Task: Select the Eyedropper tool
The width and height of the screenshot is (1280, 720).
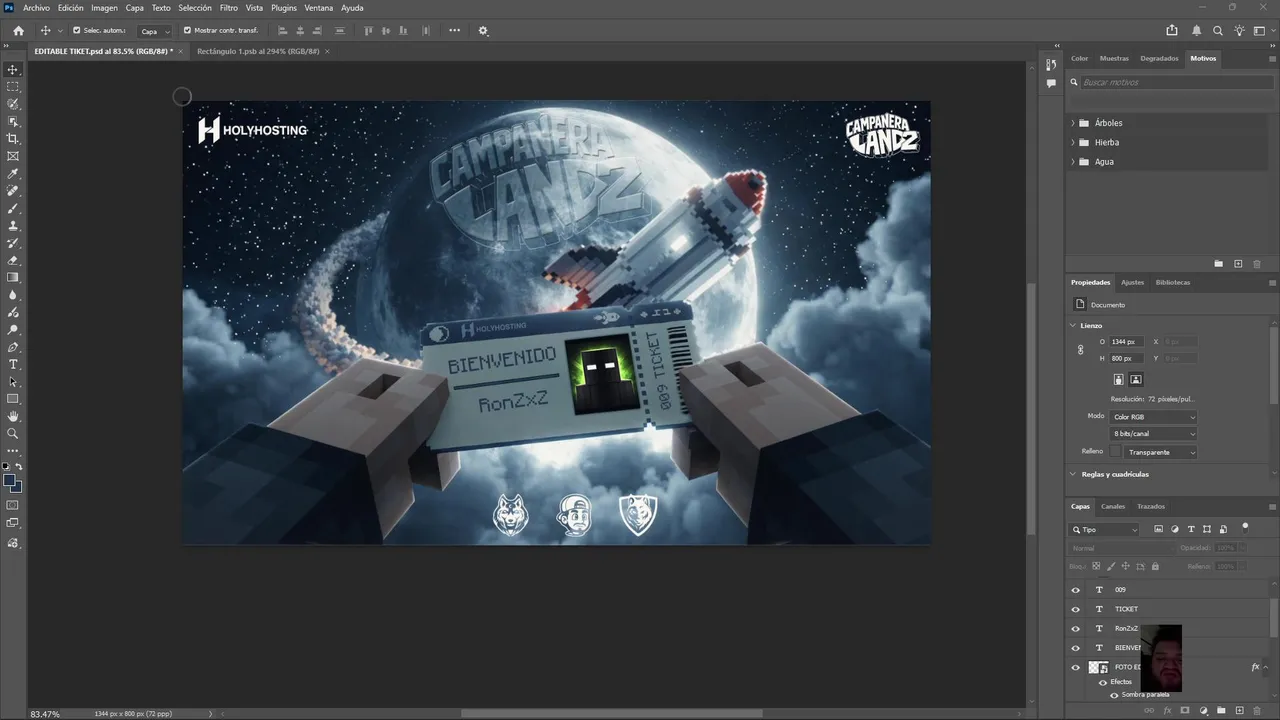Action: tap(13, 174)
